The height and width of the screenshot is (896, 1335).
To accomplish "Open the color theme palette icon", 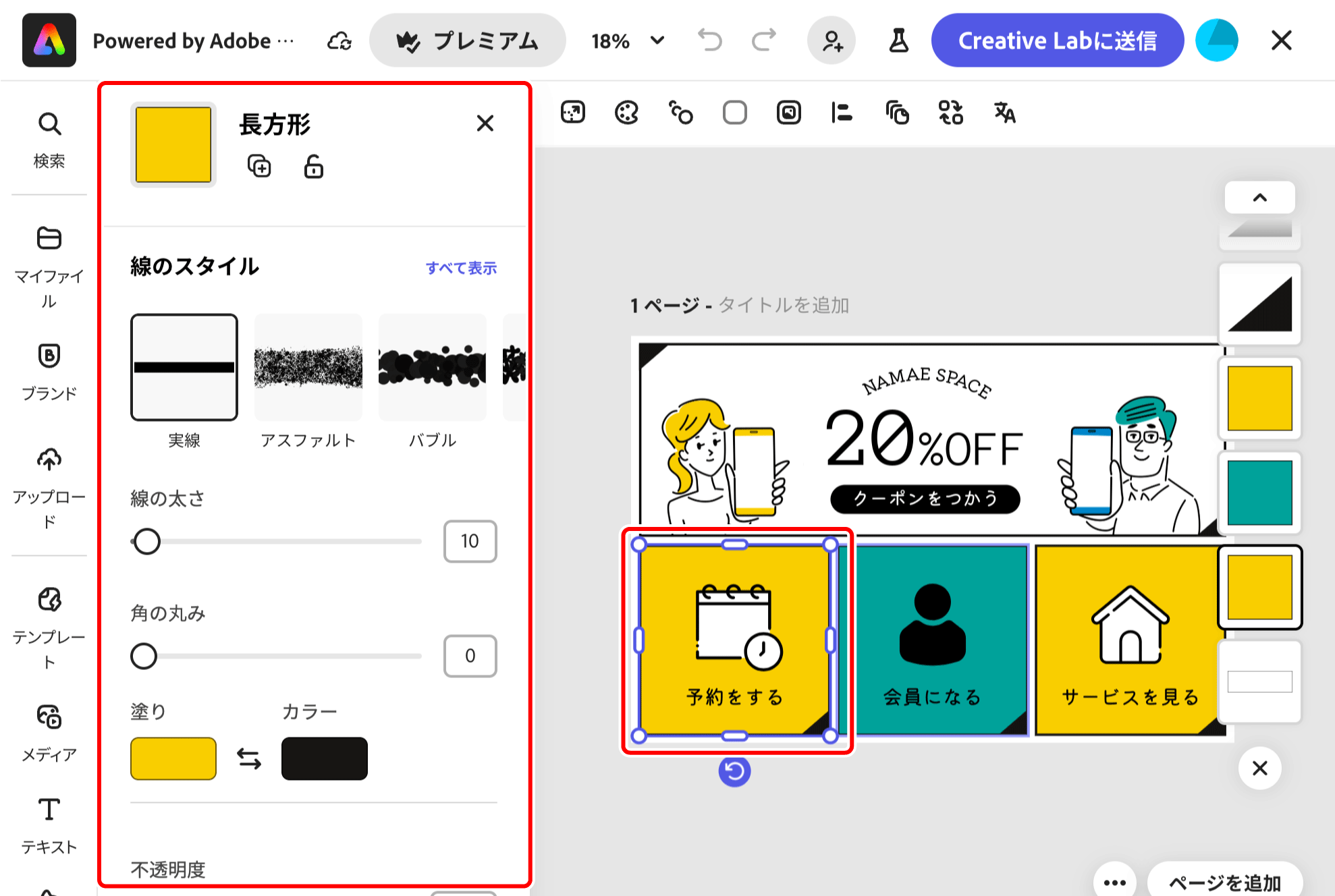I will (626, 113).
